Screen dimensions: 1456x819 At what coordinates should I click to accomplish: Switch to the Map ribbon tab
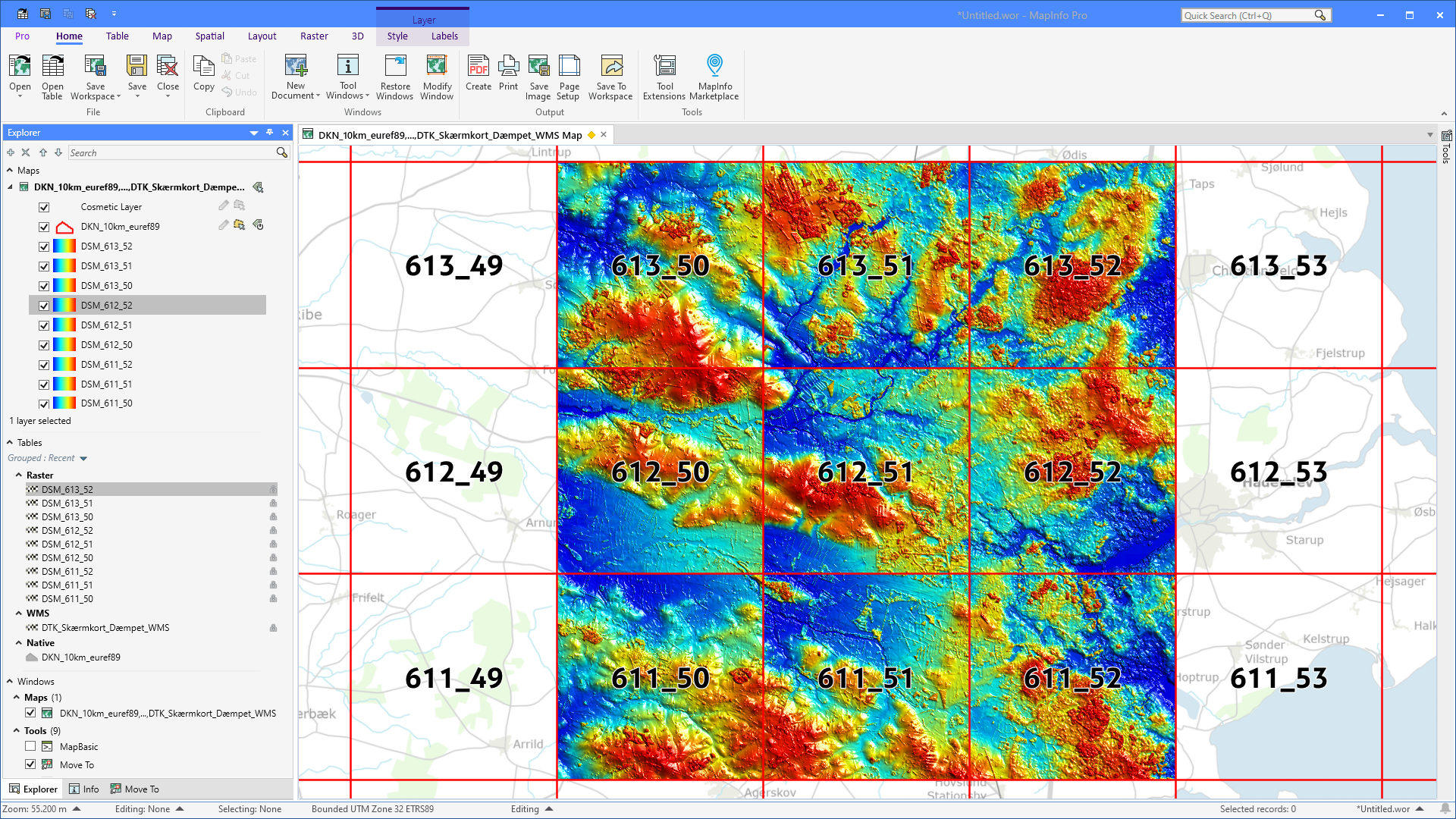point(162,36)
